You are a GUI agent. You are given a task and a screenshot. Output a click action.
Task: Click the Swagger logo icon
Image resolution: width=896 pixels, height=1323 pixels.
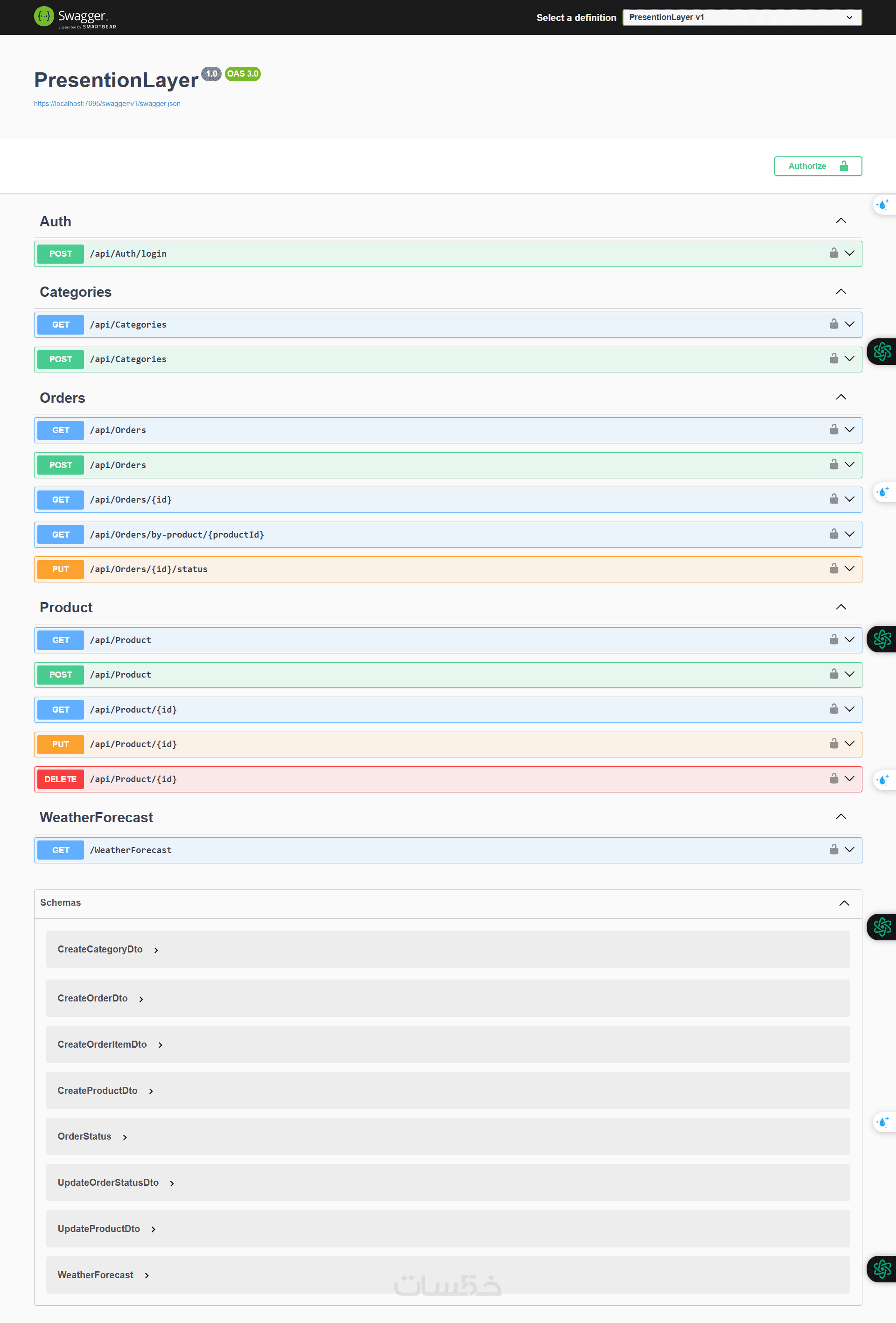[43, 16]
